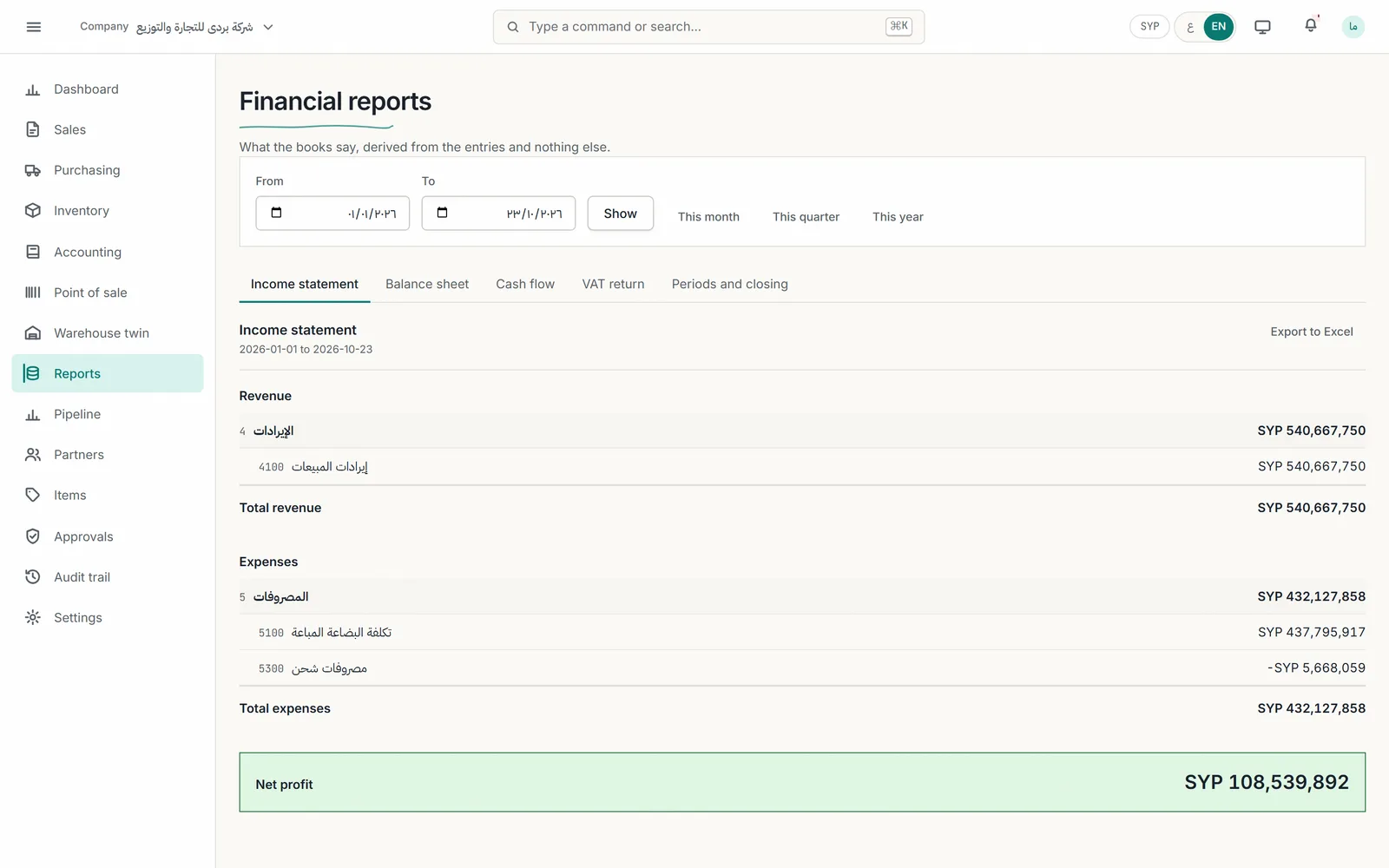The height and width of the screenshot is (868, 1389).
Task: Click the Show button
Action: (x=621, y=214)
